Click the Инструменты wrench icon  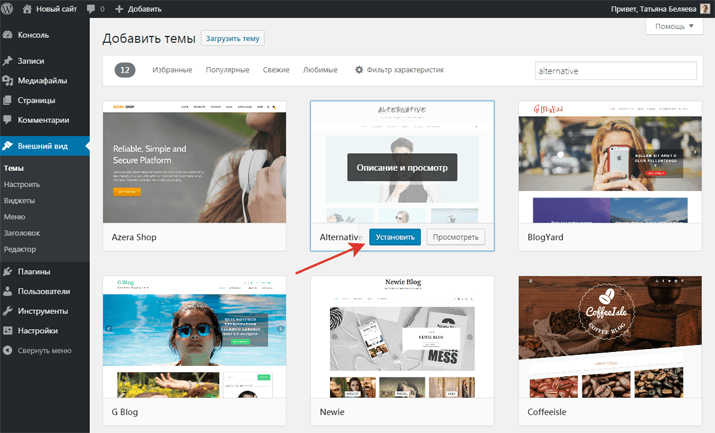coord(7,311)
